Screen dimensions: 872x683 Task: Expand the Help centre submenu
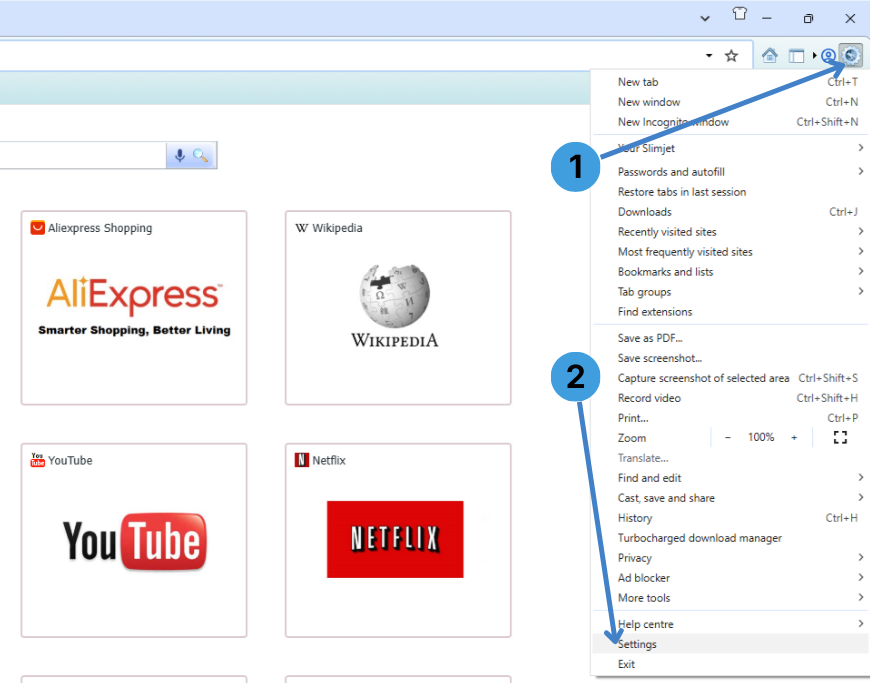click(x=730, y=624)
